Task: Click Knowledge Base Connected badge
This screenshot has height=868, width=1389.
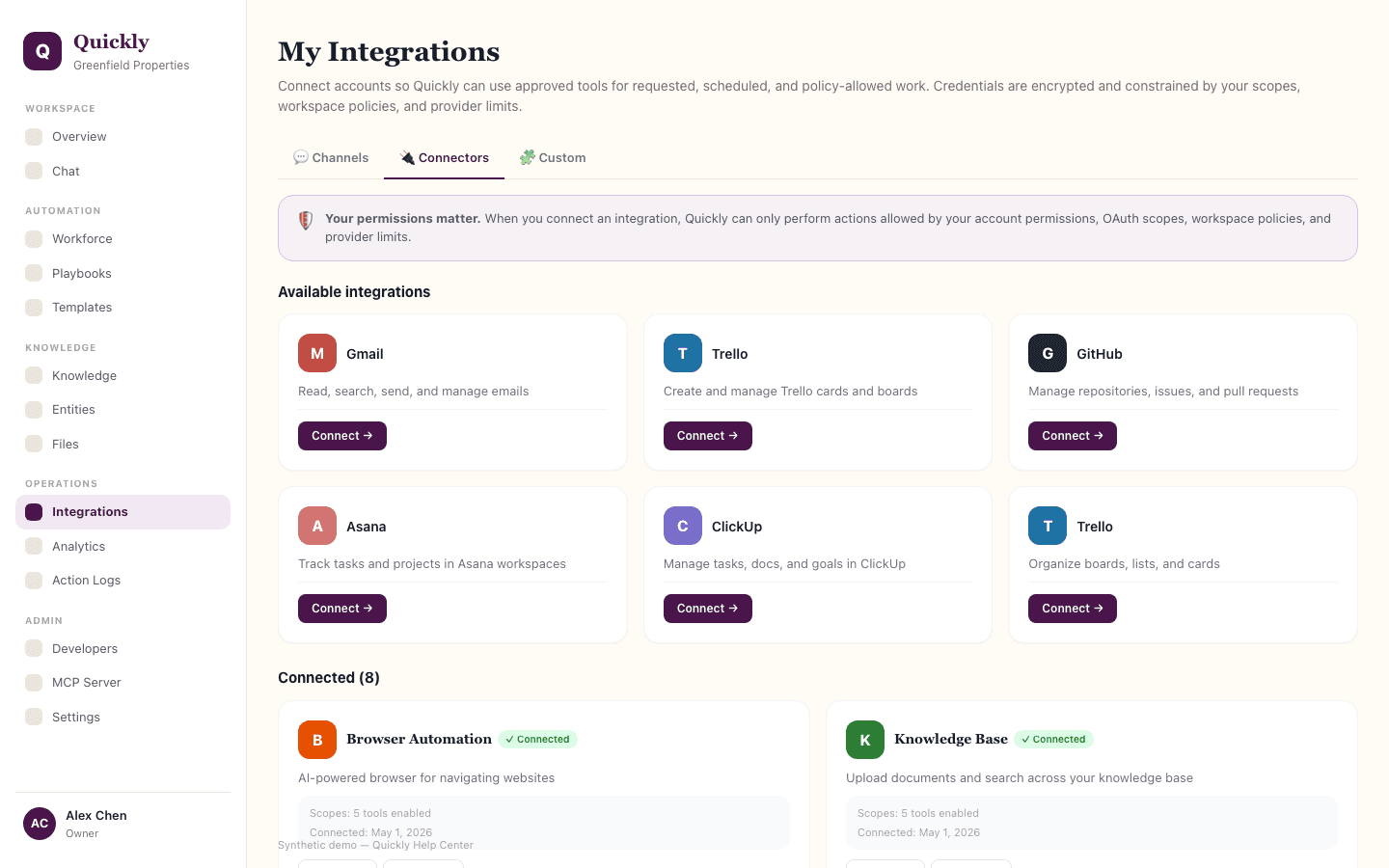Action: (x=1053, y=740)
